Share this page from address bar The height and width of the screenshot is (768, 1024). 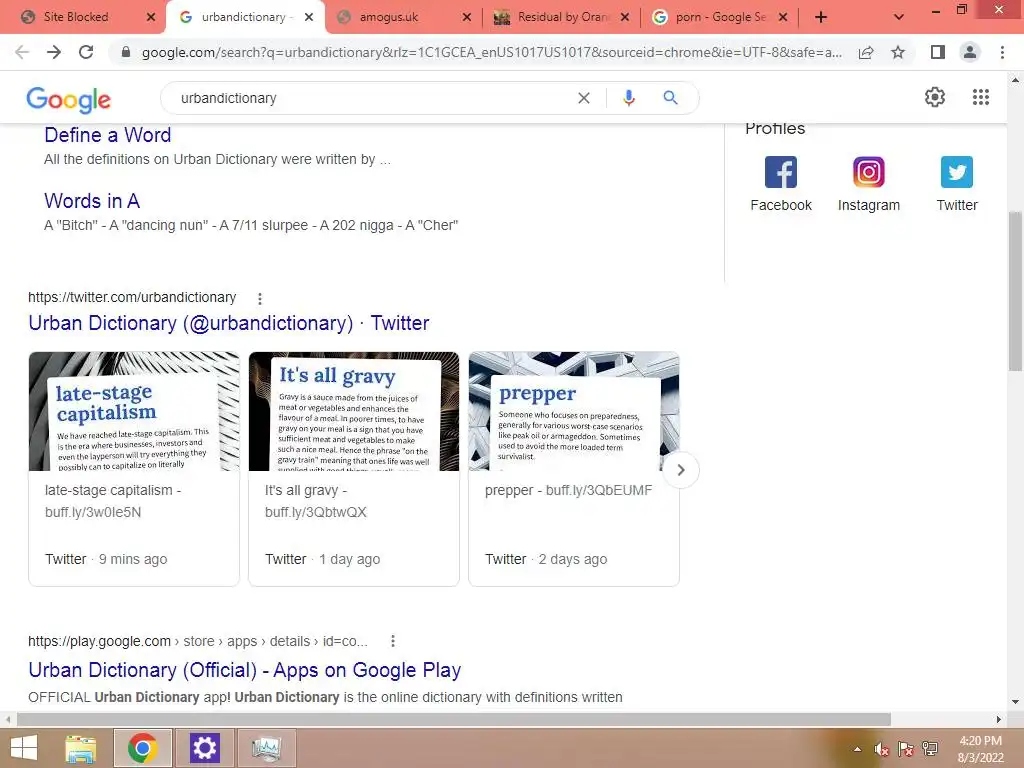tap(866, 53)
